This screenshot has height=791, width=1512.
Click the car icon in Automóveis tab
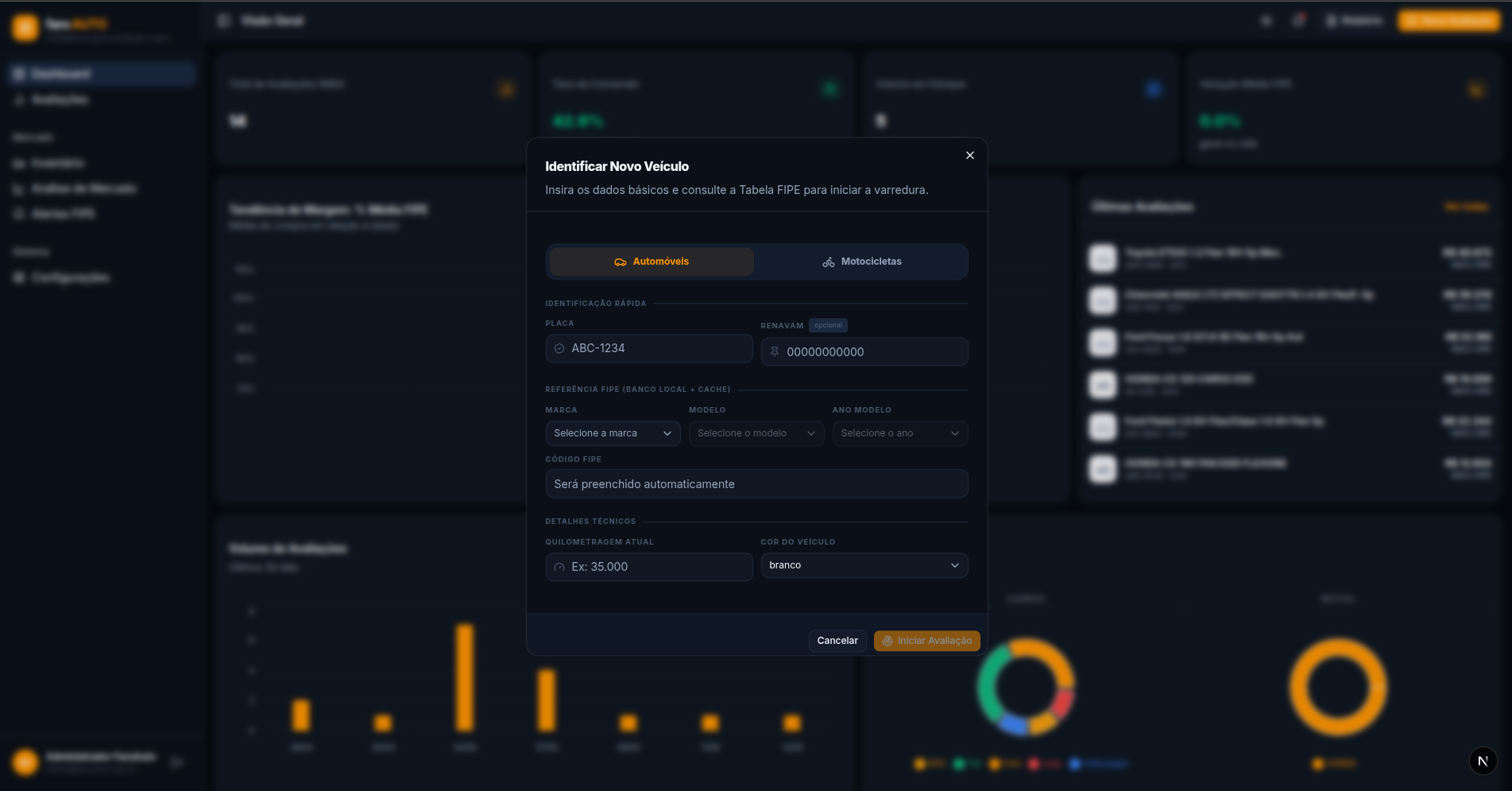[621, 262]
